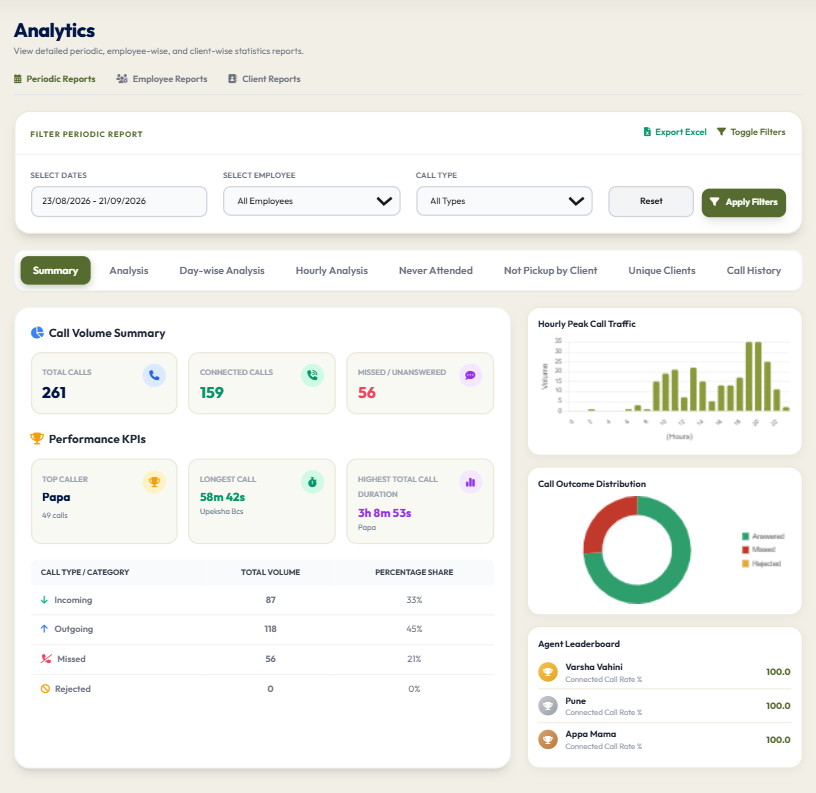Screen dimensions: 816x793
Task: Click Incoming percentage share 33%
Action: [x=414, y=599]
